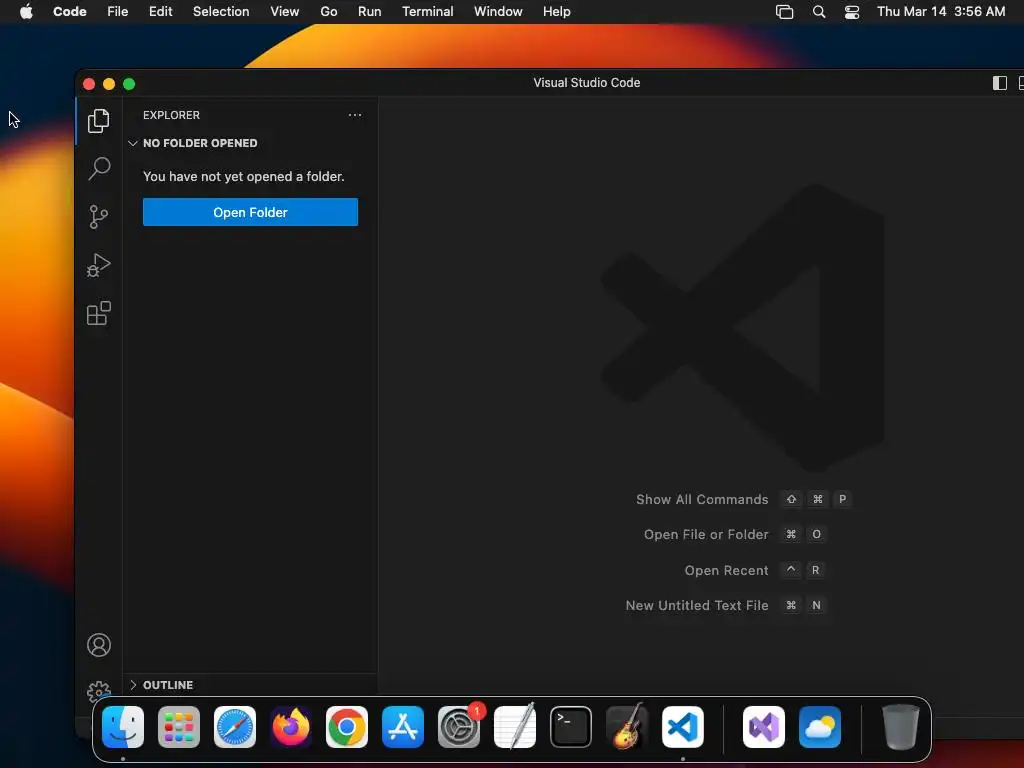Click the Explorer panel title
The image size is (1024, 768).
171,115
